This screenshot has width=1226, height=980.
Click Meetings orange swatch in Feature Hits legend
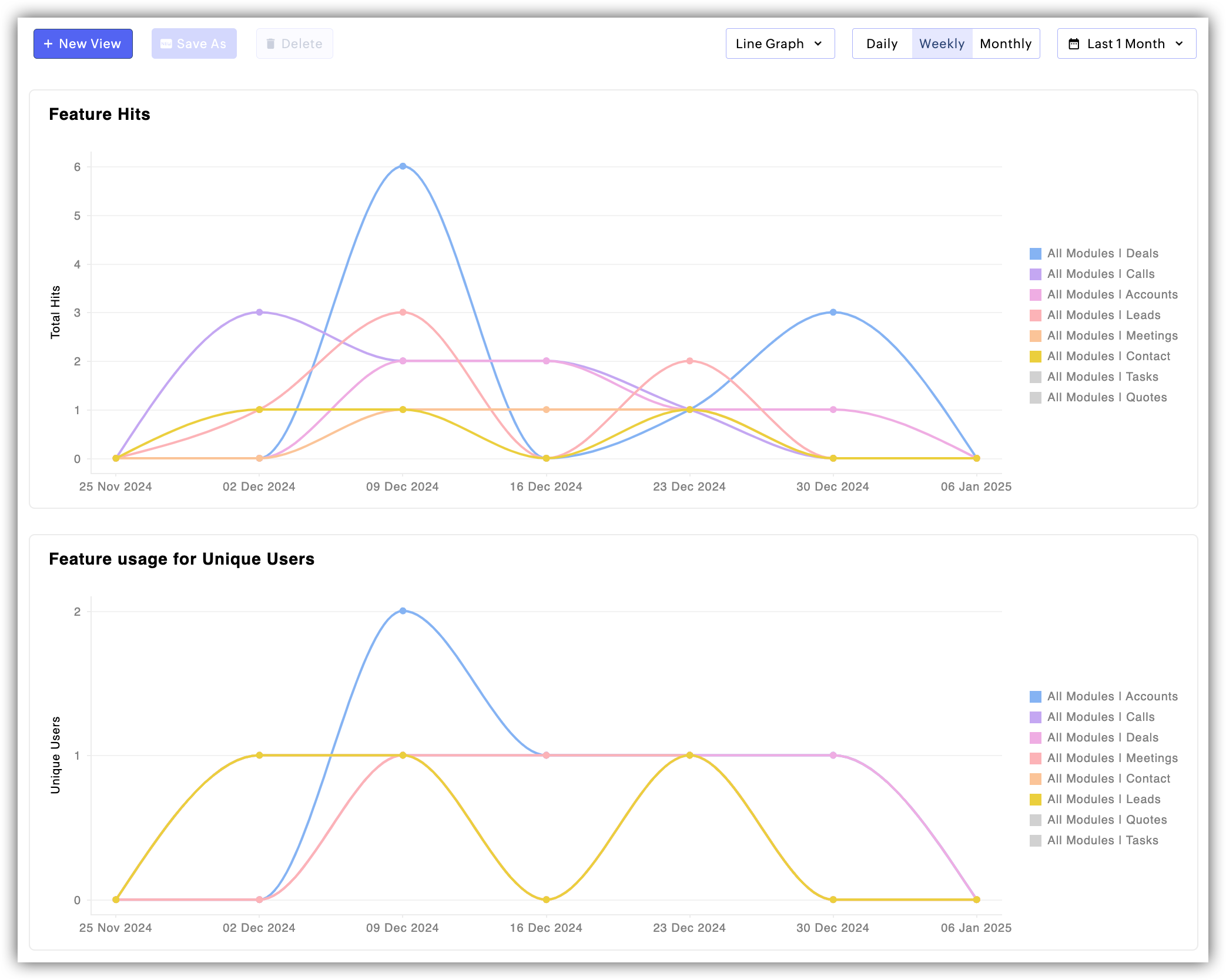coord(1036,336)
